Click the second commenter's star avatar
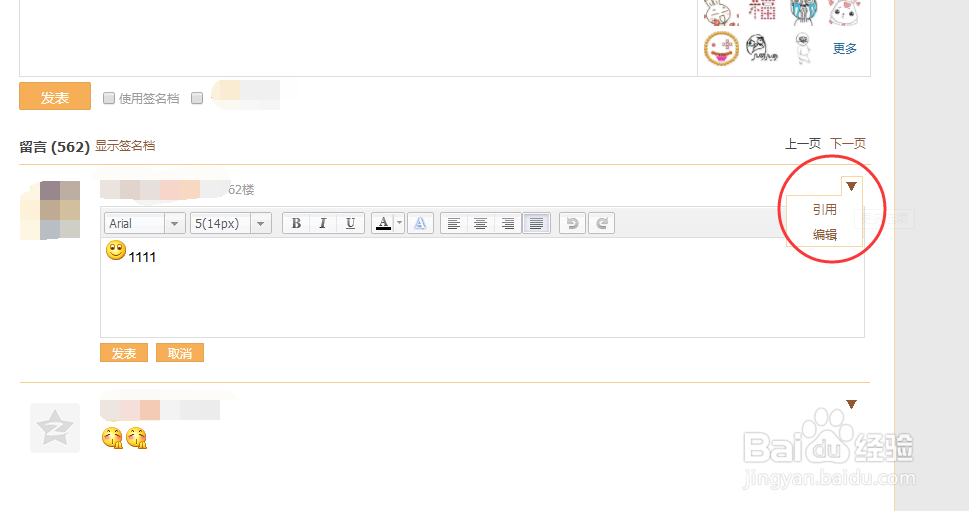969x511 pixels. pos(55,428)
